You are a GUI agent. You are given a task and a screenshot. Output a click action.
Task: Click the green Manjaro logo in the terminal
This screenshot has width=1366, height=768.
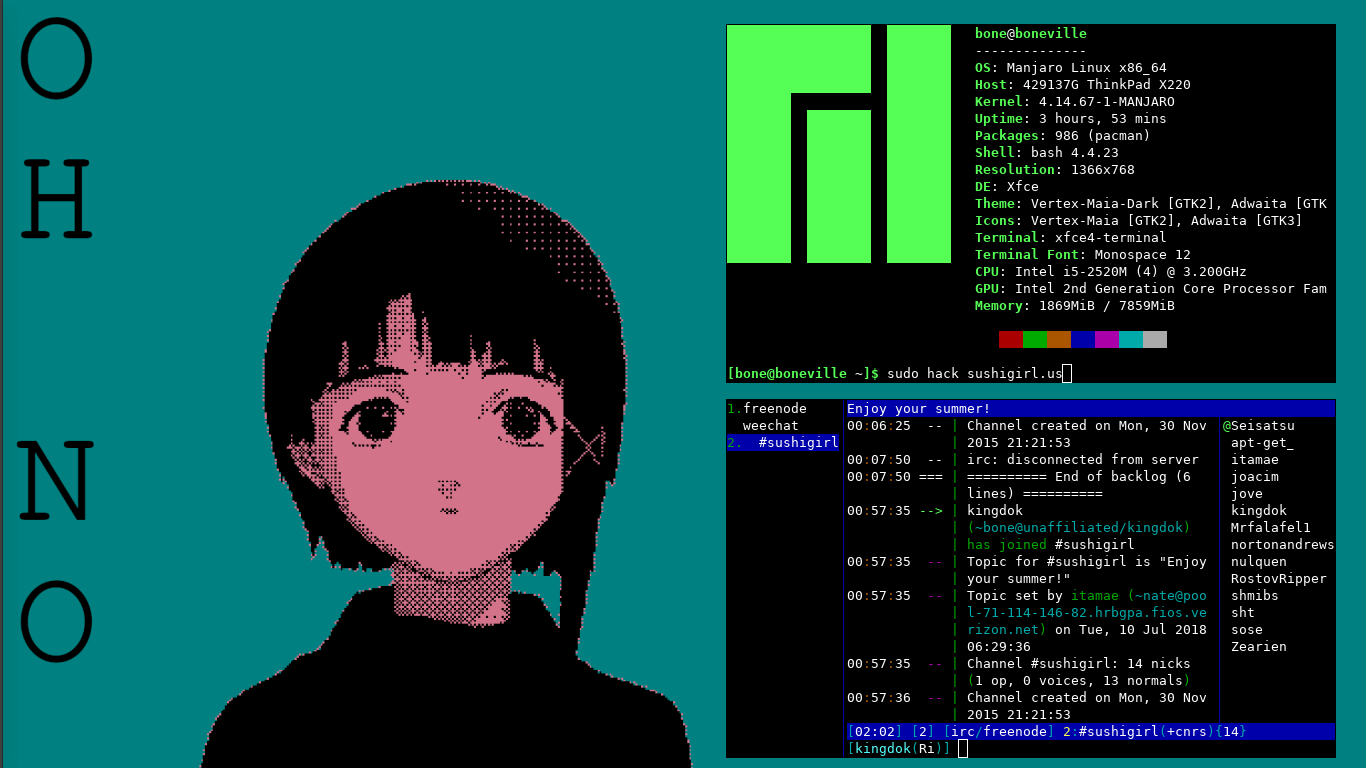(x=838, y=144)
